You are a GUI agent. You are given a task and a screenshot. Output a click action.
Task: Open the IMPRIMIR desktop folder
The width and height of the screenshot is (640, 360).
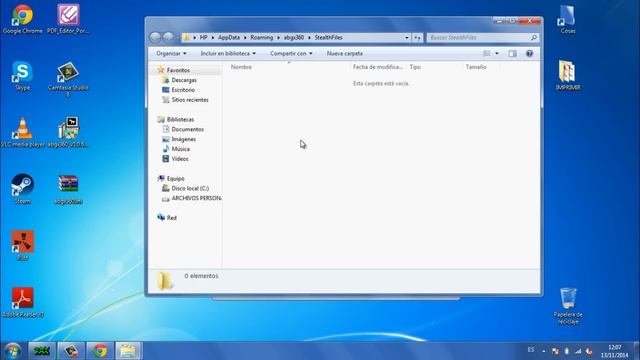pyautogui.click(x=568, y=76)
